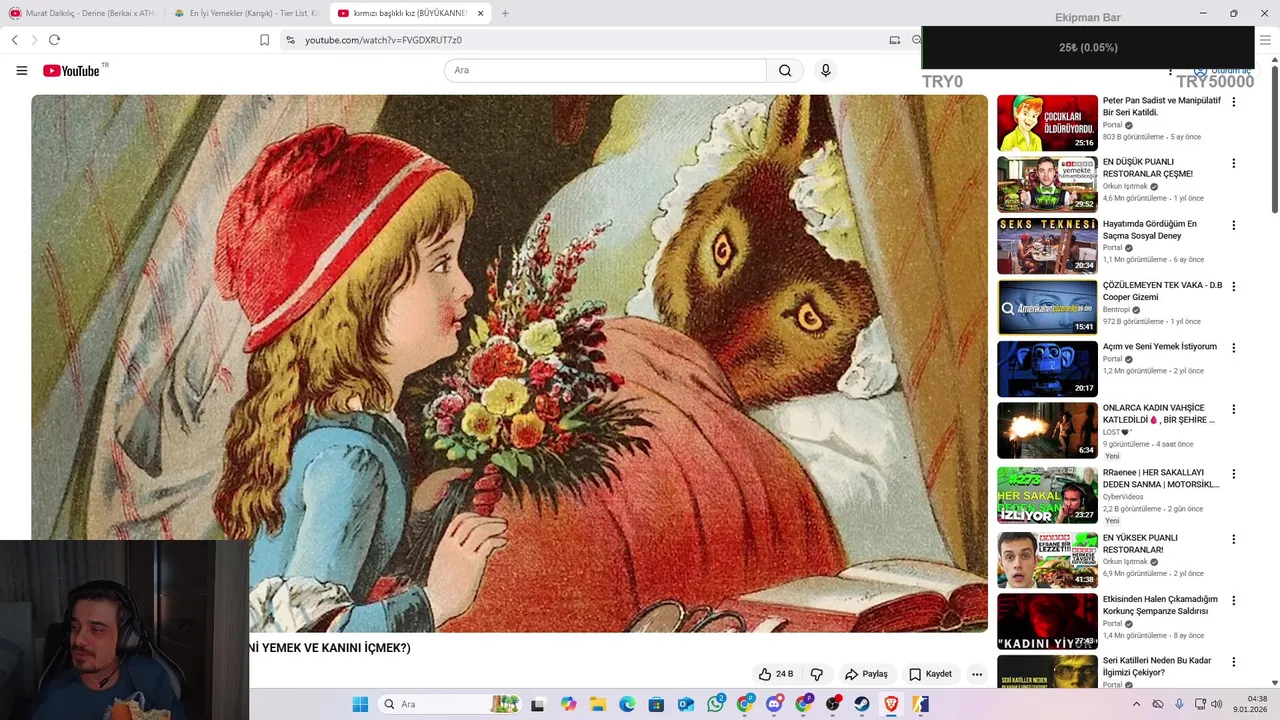Open Steam from the taskbar
Screen dimensions: 1280x720
(861, 704)
